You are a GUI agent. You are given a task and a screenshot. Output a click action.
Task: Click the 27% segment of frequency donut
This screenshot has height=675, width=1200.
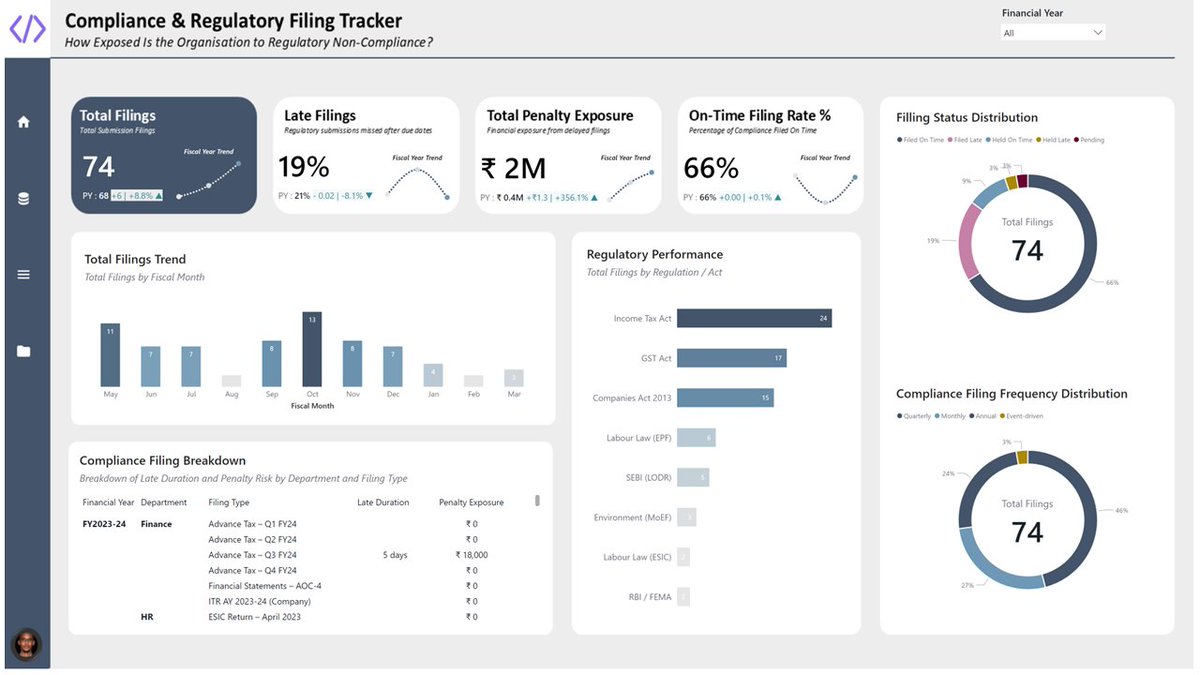990,568
